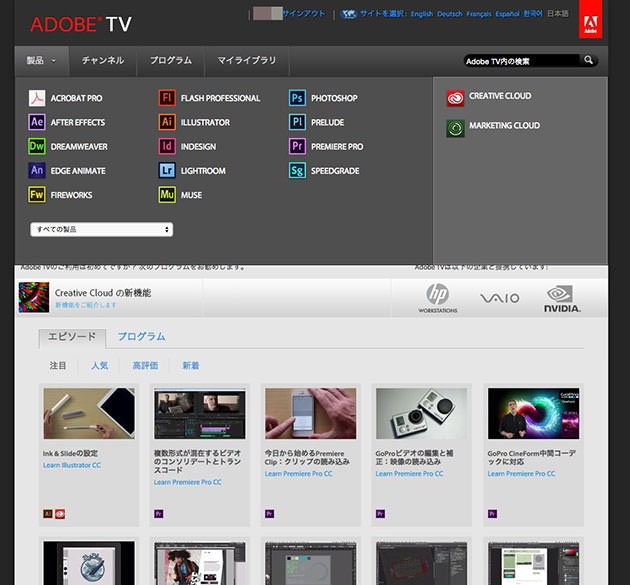Click the Creative Cloud の新機能 thumbnail
The height and width of the screenshot is (585, 630).
34,297
